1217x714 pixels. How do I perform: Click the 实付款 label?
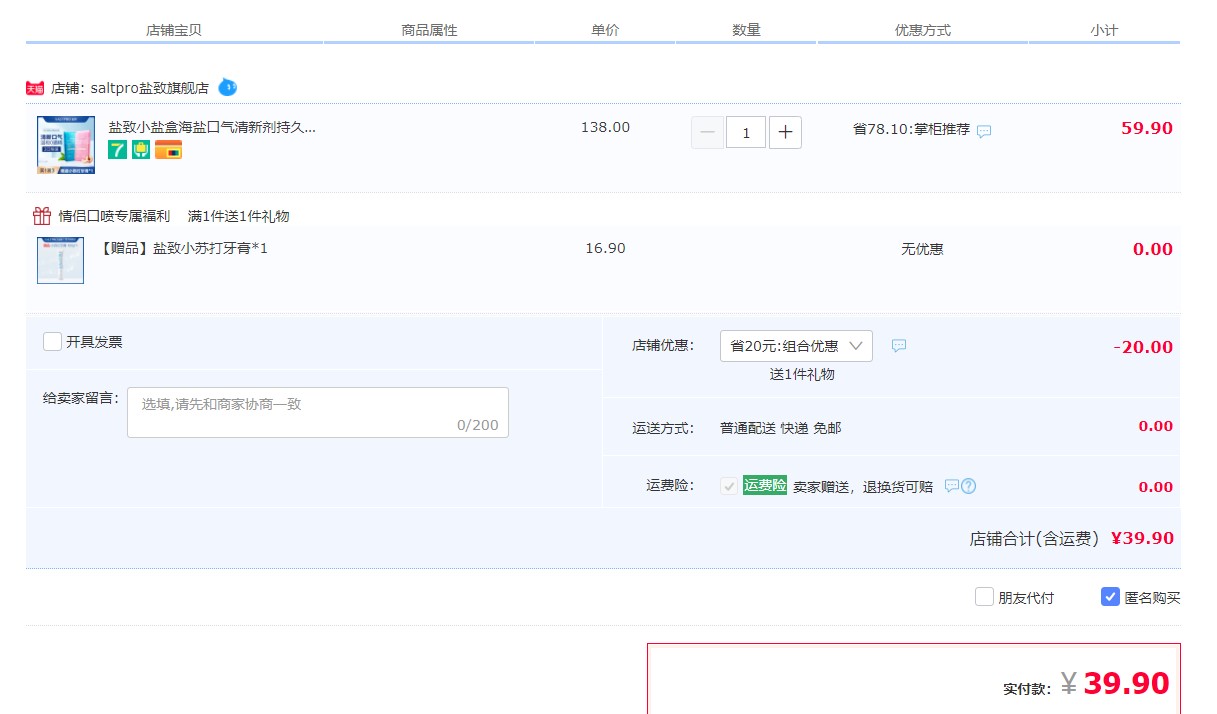(x=1027, y=689)
